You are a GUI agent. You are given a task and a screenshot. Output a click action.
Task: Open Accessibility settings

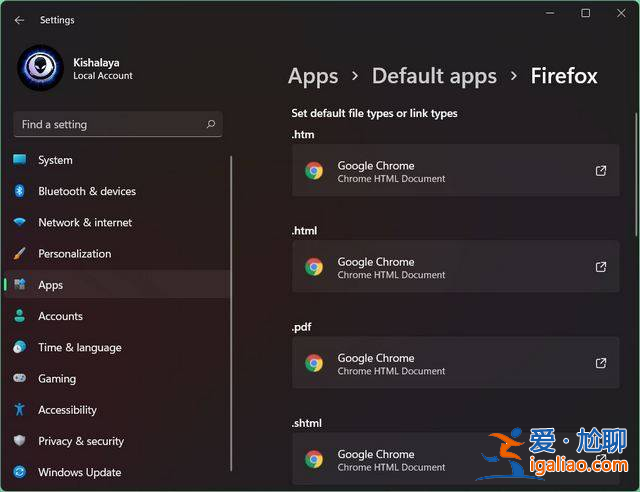tap(118, 410)
